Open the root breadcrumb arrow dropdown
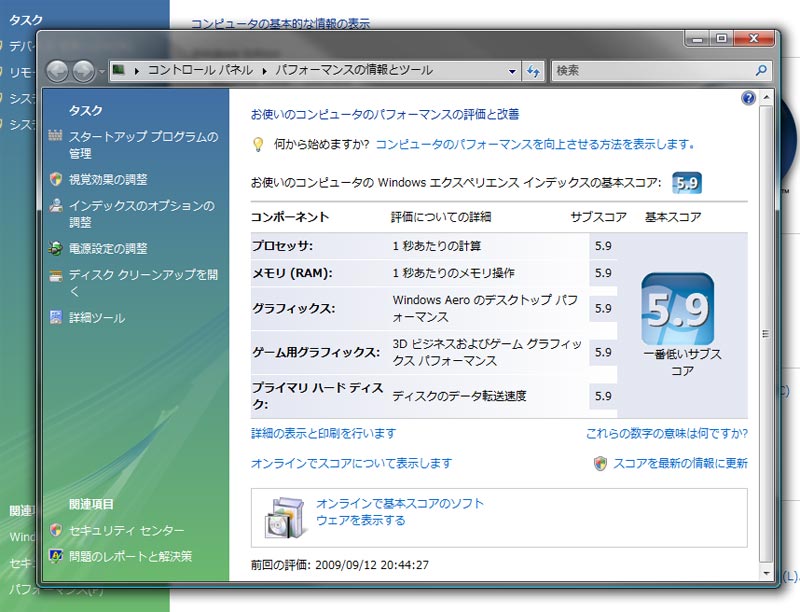 137,71
